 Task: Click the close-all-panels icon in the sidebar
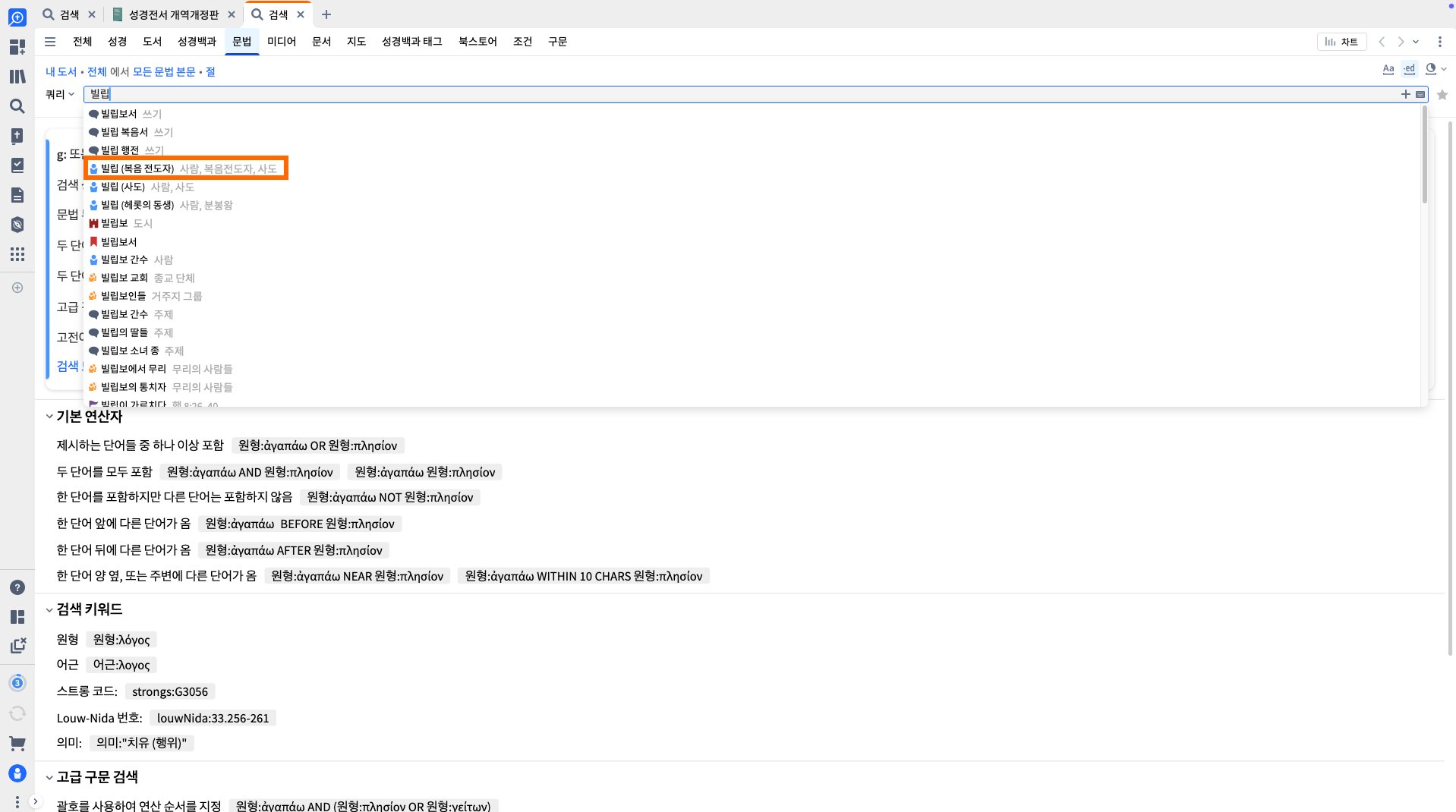tap(17, 646)
